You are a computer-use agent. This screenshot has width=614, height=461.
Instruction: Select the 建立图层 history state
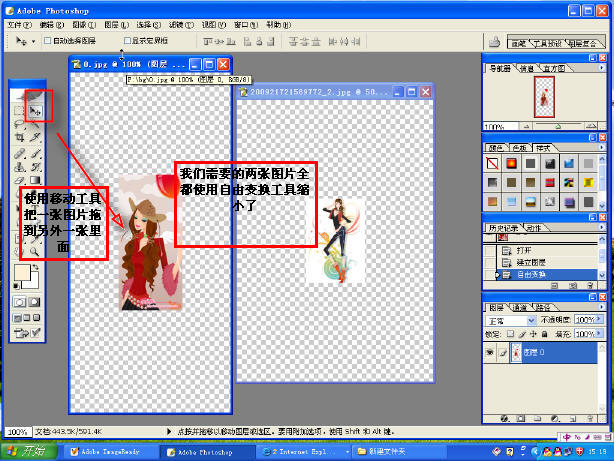[x=547, y=262]
